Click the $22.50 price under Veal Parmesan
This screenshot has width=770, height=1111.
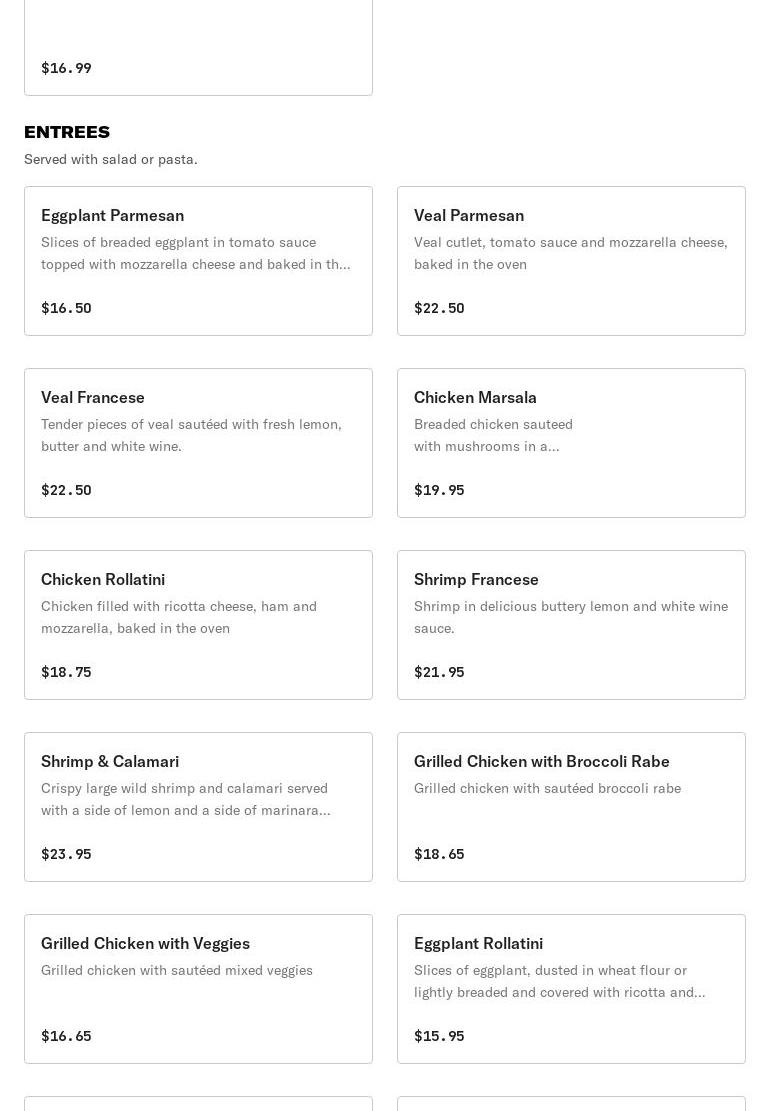tap(439, 308)
